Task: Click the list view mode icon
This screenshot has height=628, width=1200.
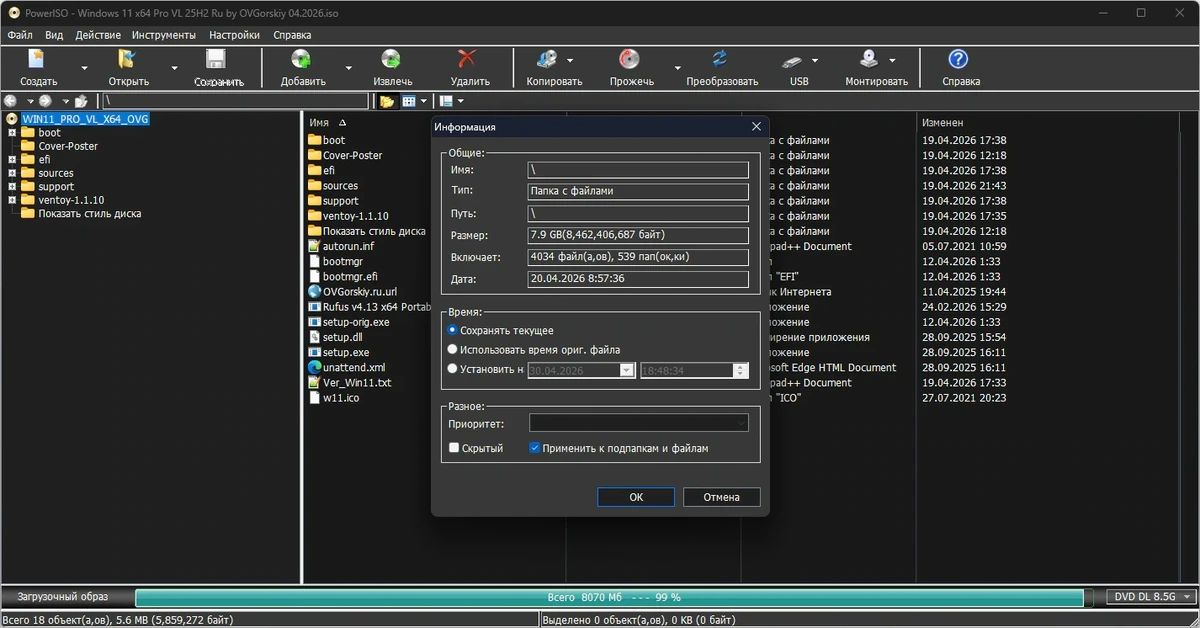Action: click(x=409, y=101)
